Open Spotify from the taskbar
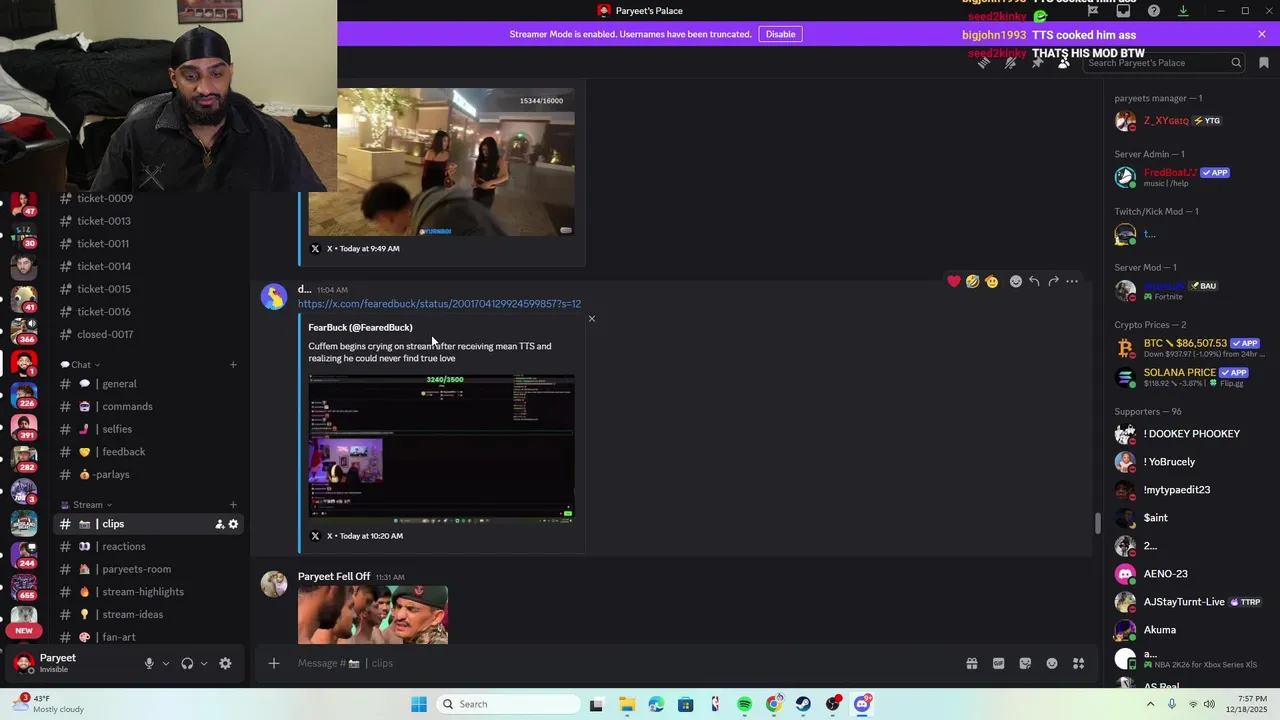Viewport: 1280px width, 720px height. [x=745, y=705]
